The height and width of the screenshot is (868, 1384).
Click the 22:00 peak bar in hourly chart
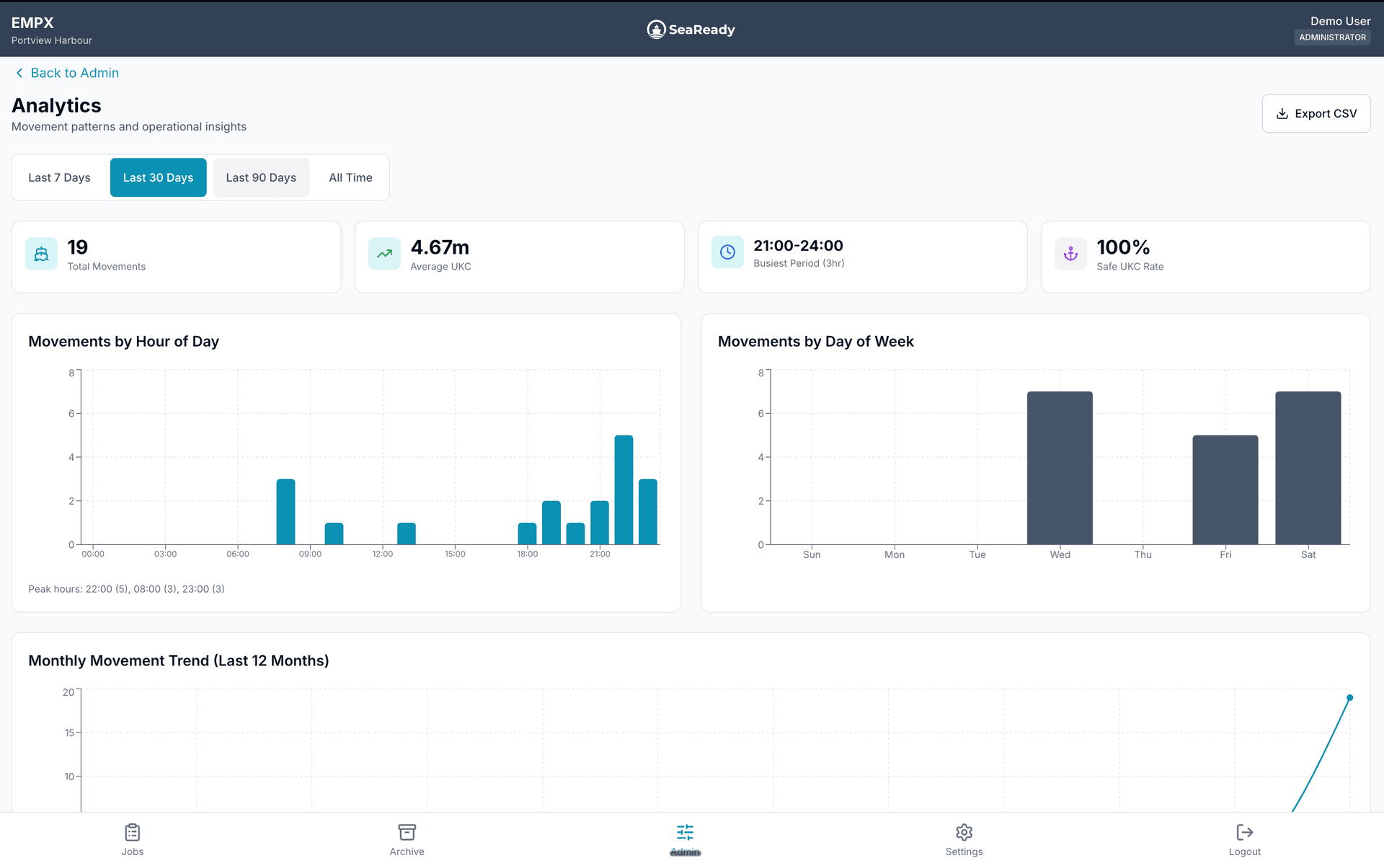tap(624, 490)
